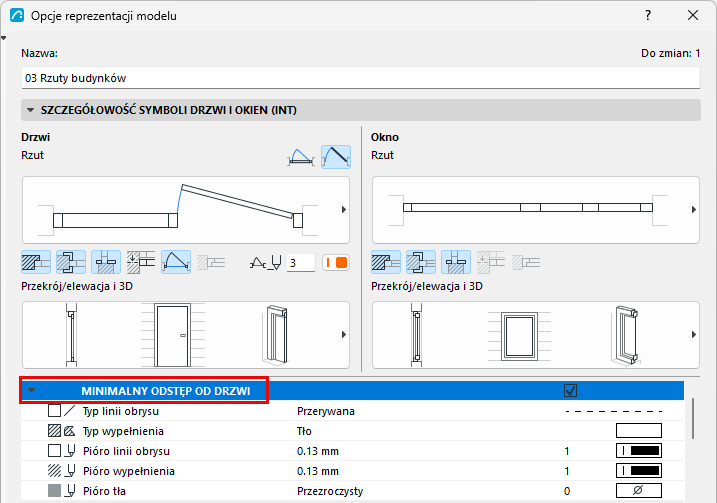Select the detailed door leaf symbol icon
This screenshot has width=717, height=503.
click(x=336, y=157)
